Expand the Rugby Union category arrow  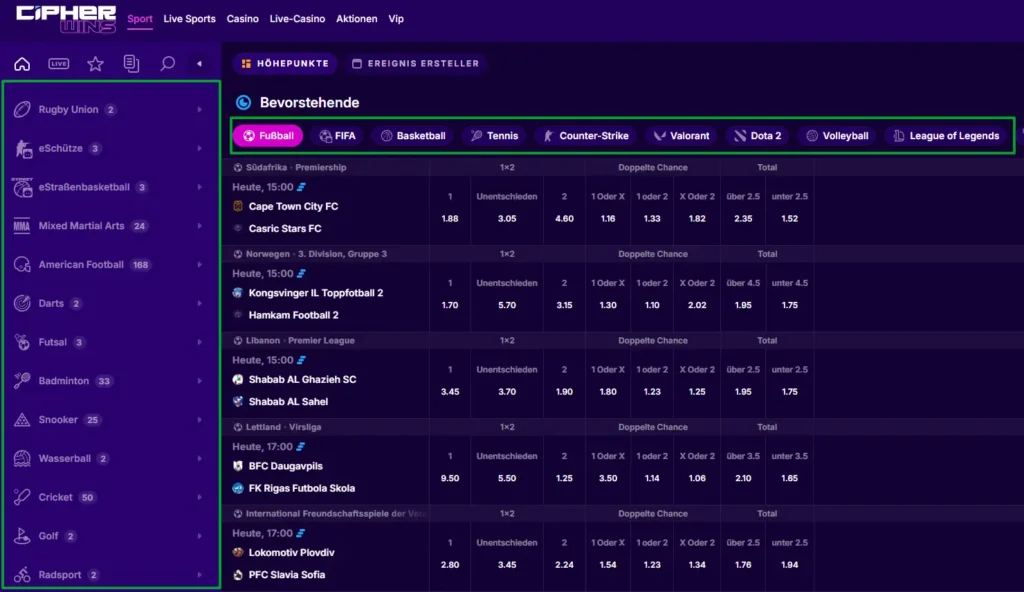pos(199,109)
